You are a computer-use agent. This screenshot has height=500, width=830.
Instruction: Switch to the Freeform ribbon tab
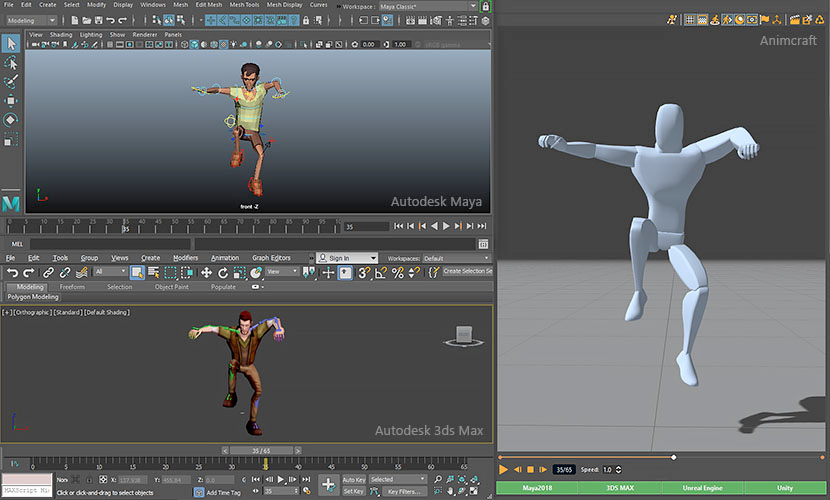coord(72,287)
